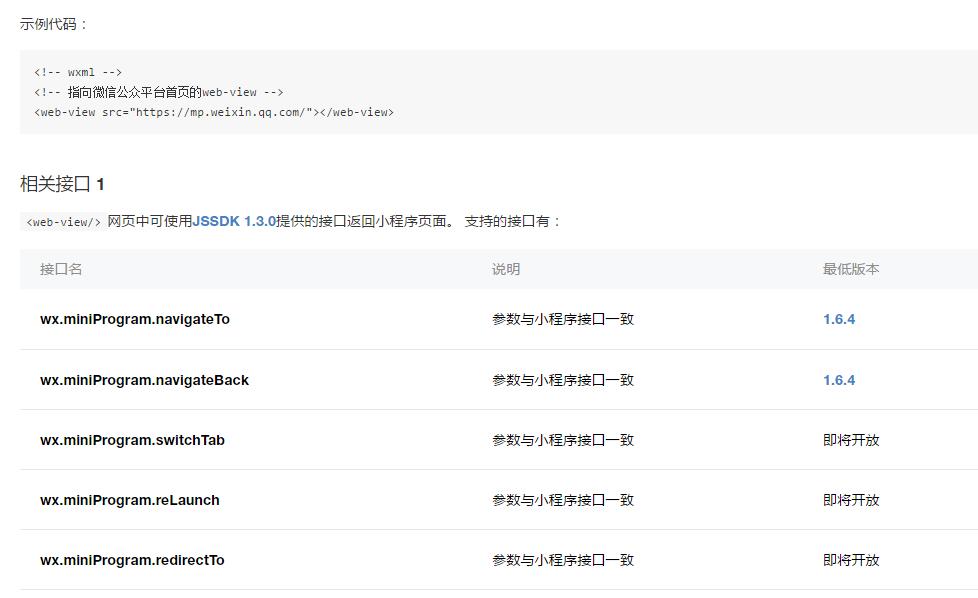The width and height of the screenshot is (978, 598).
Task: Click the 说明 column header
Action: 506,269
